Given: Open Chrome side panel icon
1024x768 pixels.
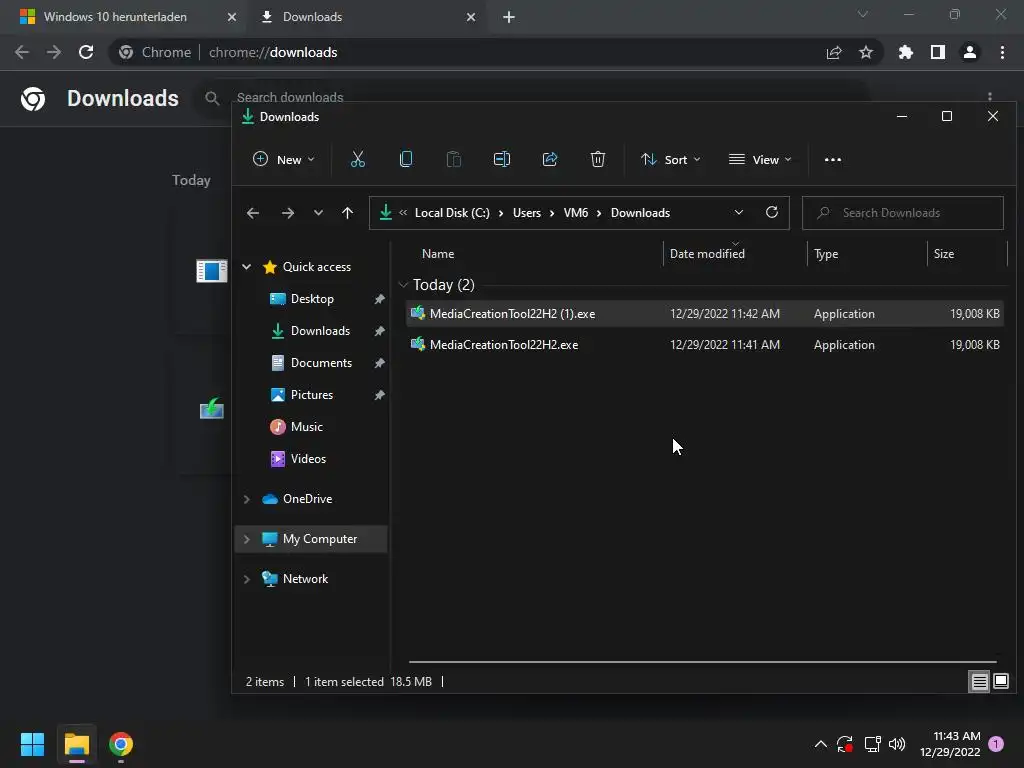Looking at the screenshot, I should pos(938,52).
